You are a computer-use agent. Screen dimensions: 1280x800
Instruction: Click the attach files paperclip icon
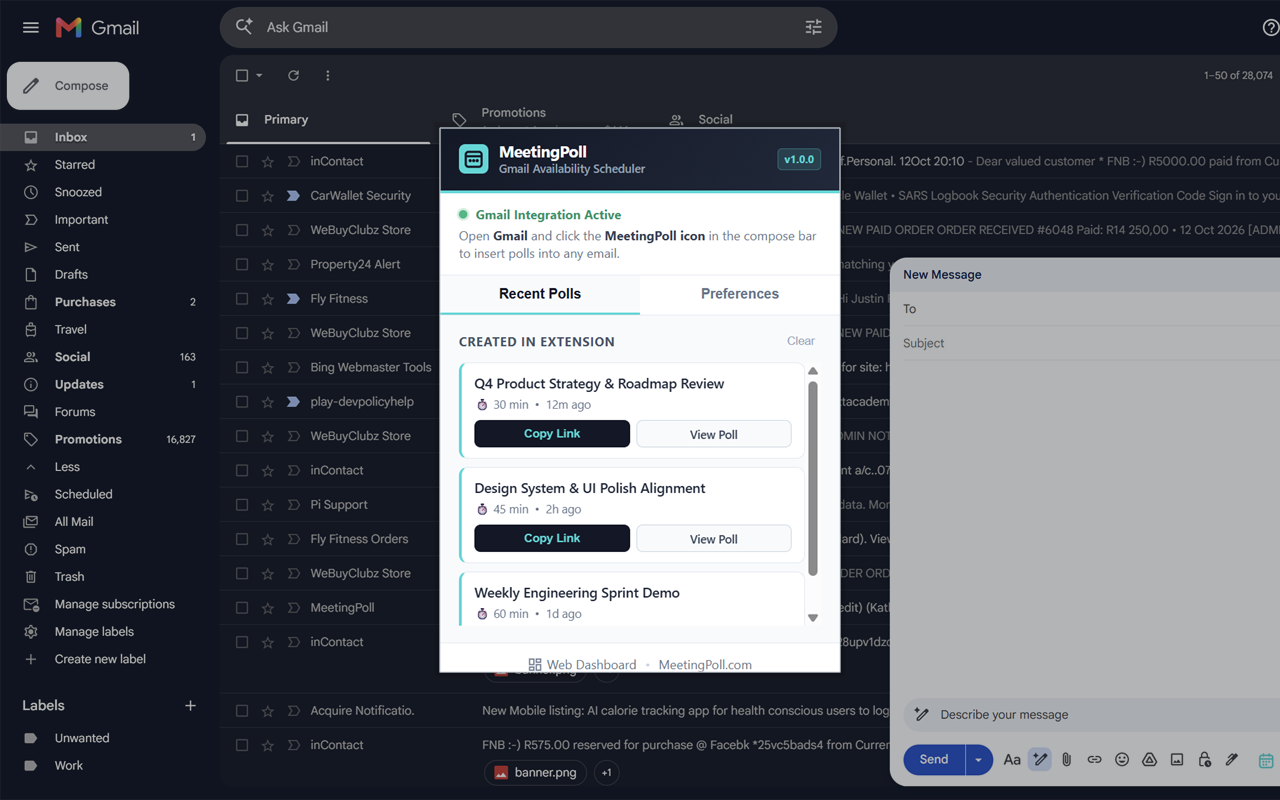[x=1067, y=760]
